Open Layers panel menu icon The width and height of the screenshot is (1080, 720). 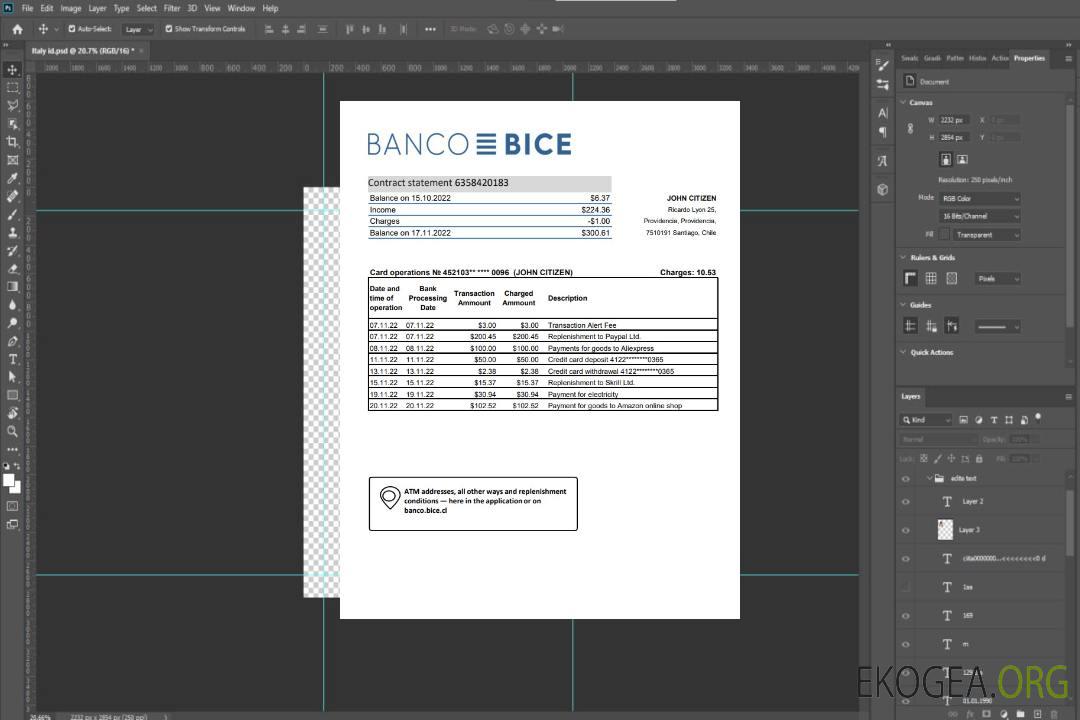tap(1068, 396)
